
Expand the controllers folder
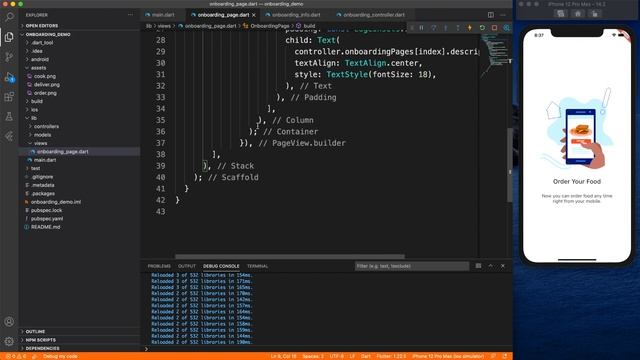coord(46,127)
